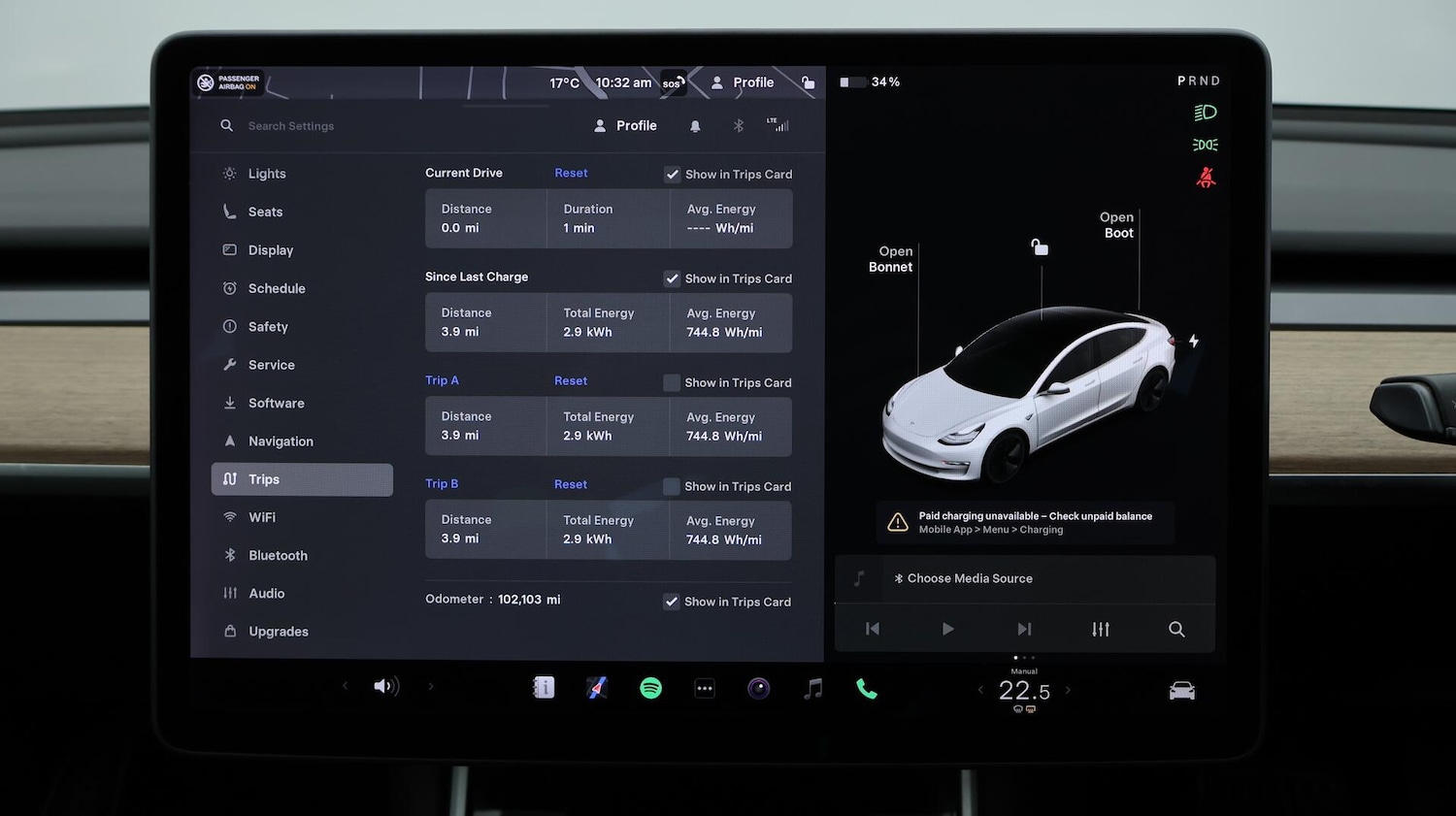Click the Open Boot button
Viewport: 1456px width, 816px height.
tap(1116, 225)
